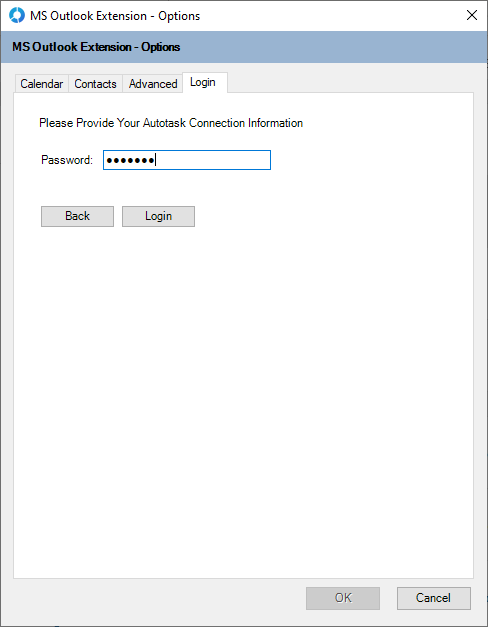The image size is (488, 627).
Task: Click blank tab strip right of Login tab
Action: click(350, 82)
